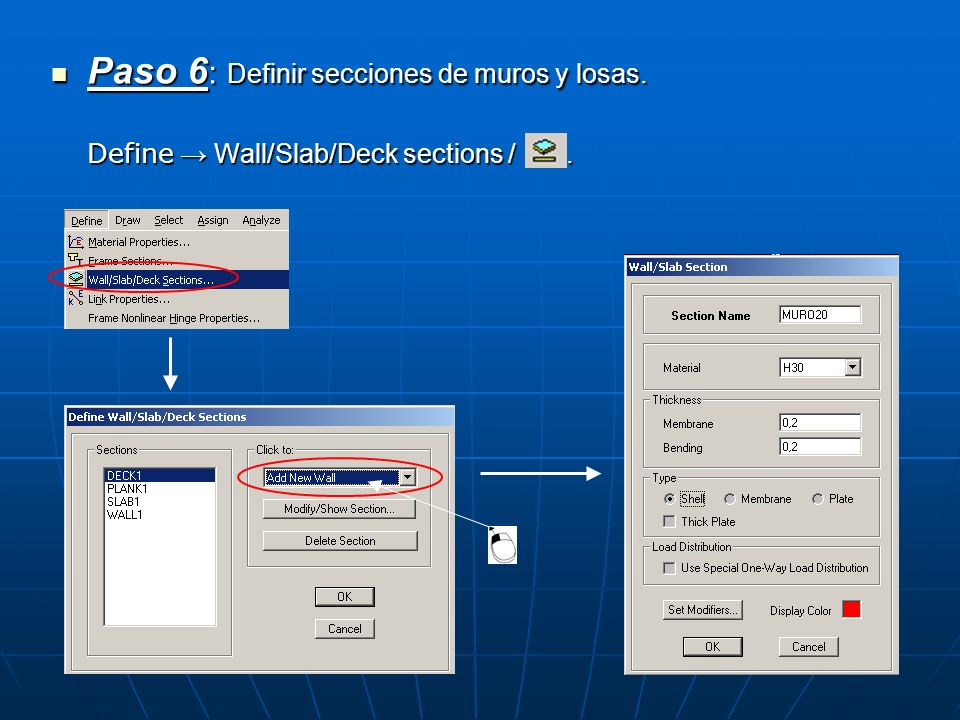Choose Frame Nonlinear Hinge Properties... entry
The image size is (960, 720).
(x=174, y=318)
